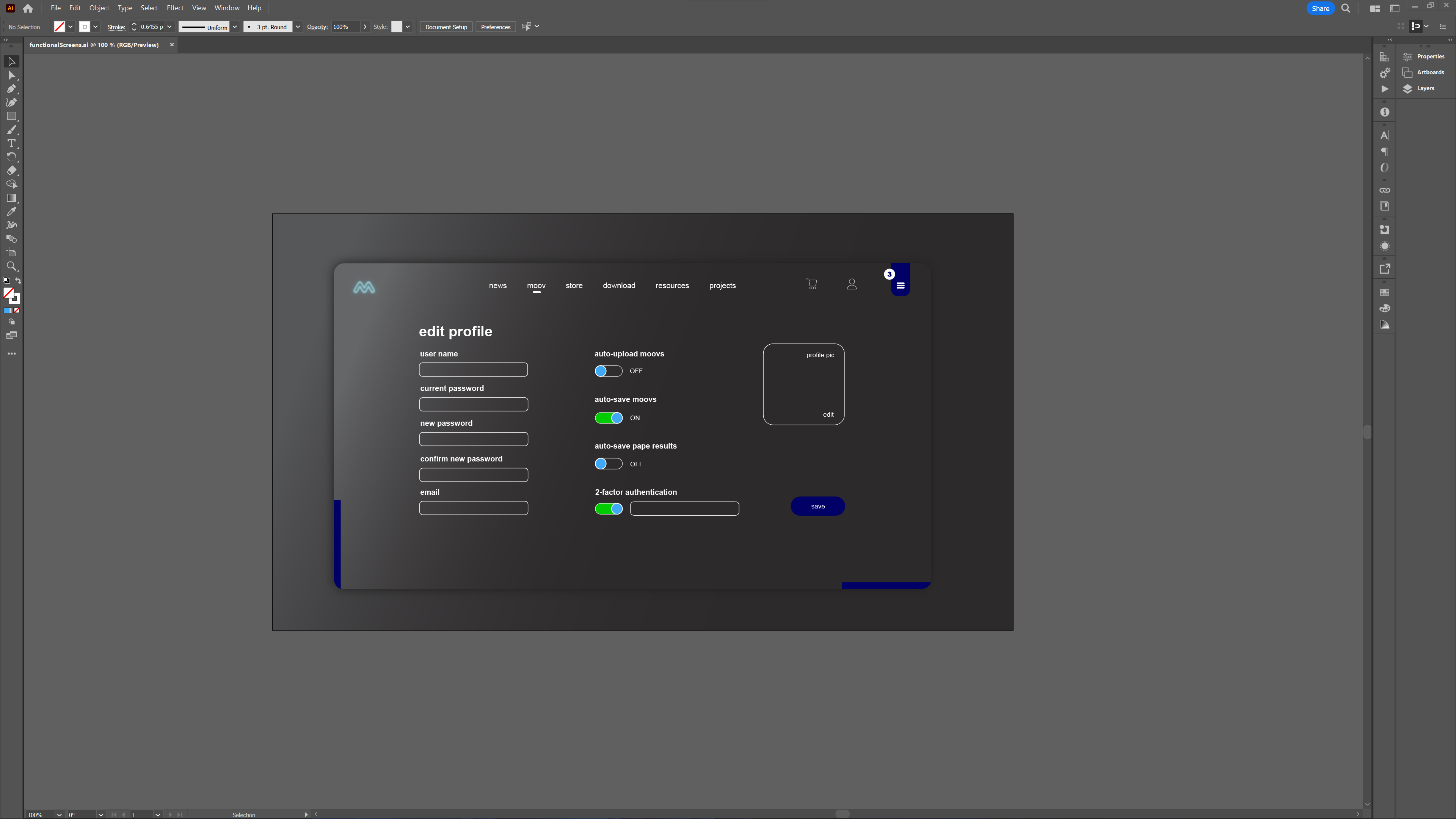Open Edit Toolbar three-dots button

coord(11,354)
